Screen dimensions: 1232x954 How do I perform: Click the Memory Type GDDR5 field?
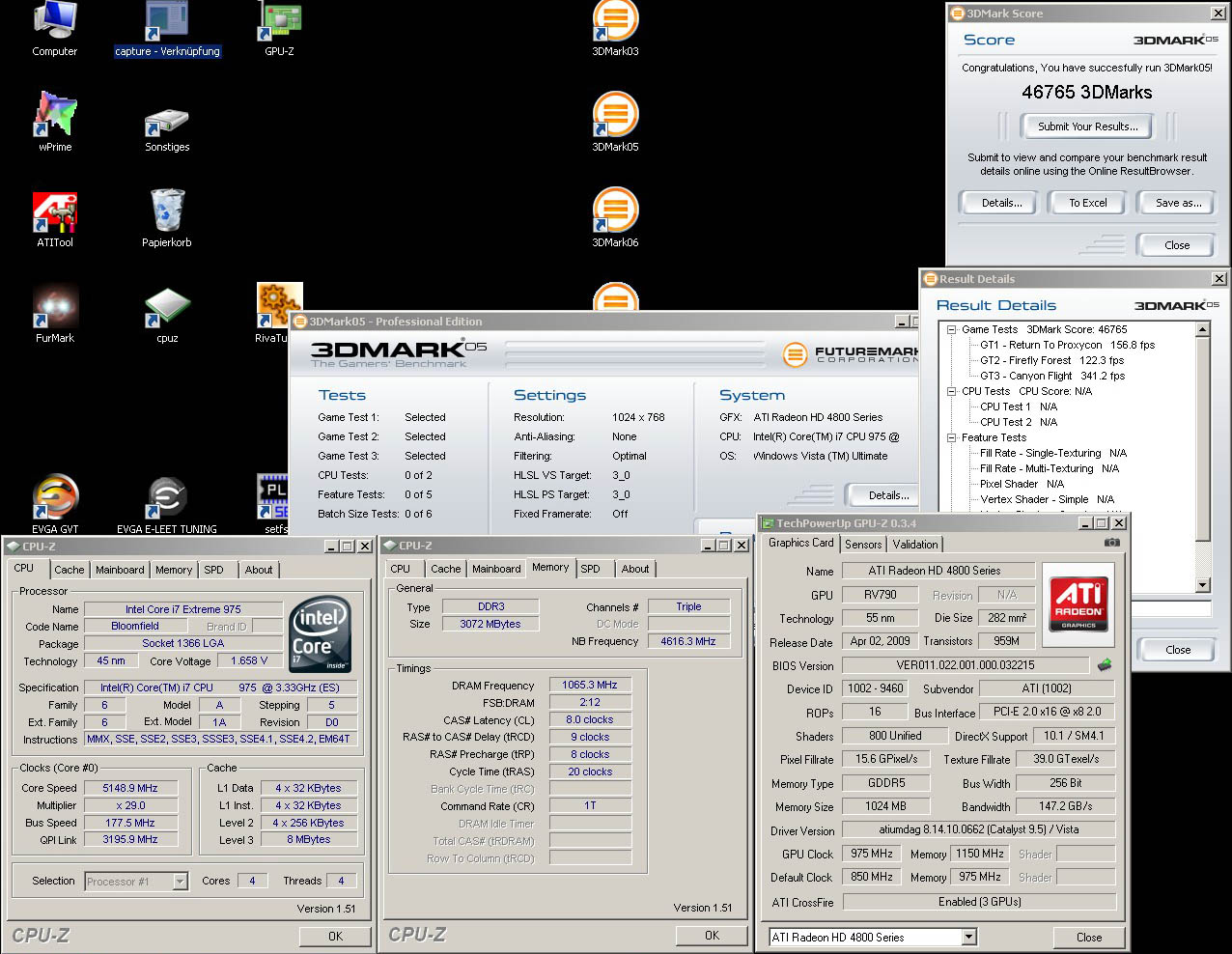point(886,783)
